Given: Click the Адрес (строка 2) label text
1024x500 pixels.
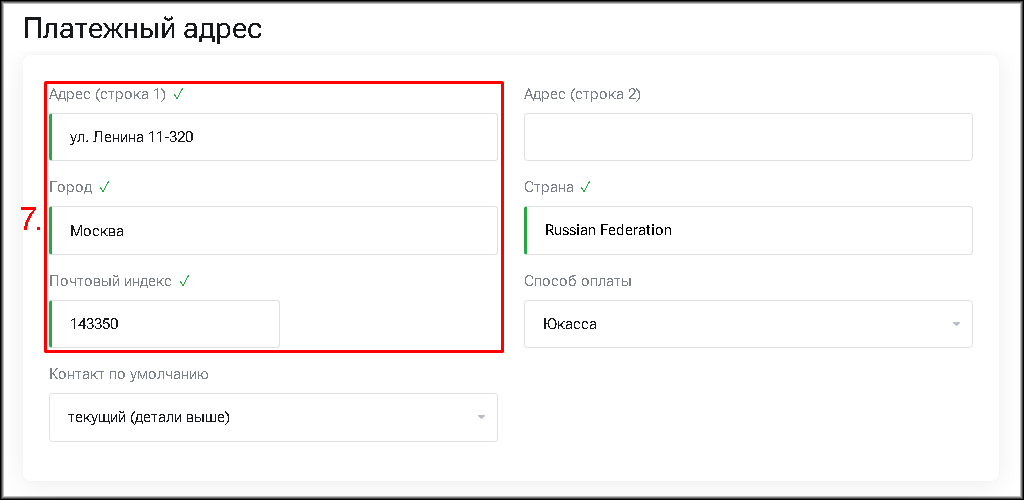Looking at the screenshot, I should [582, 94].
